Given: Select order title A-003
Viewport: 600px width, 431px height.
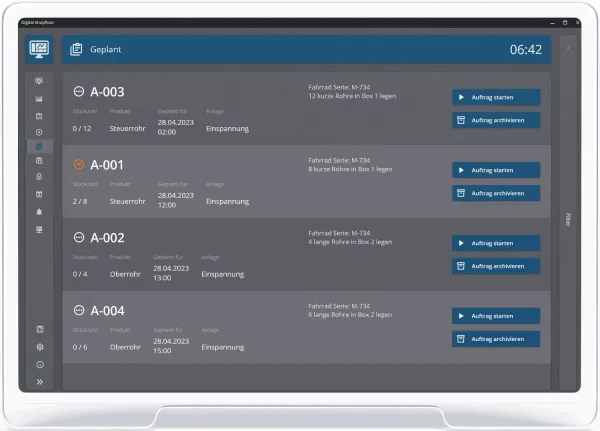Looking at the screenshot, I should tap(107, 92).
